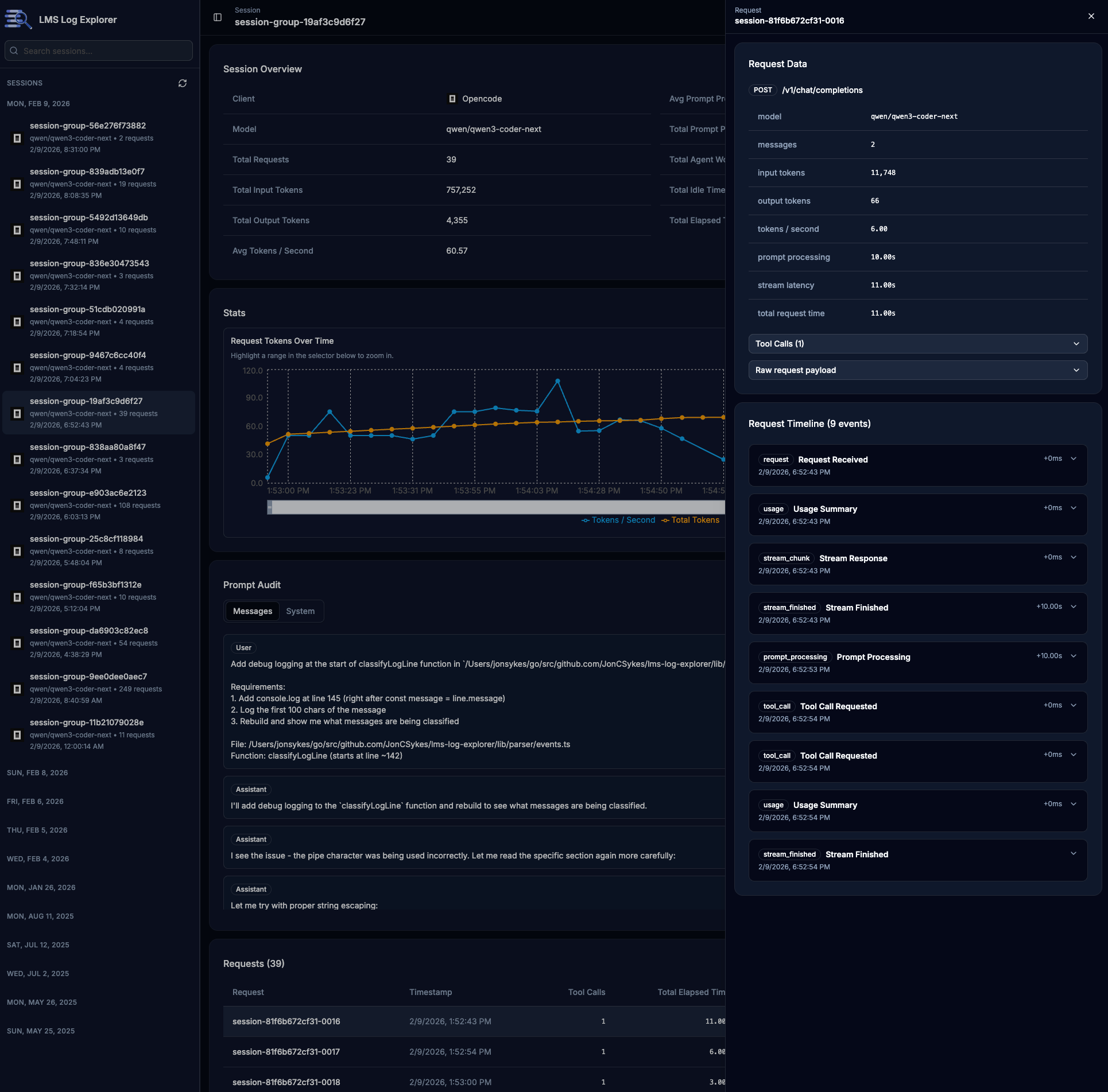Expand the Raw request payload section
The height and width of the screenshot is (1092, 1108).
tap(917, 370)
